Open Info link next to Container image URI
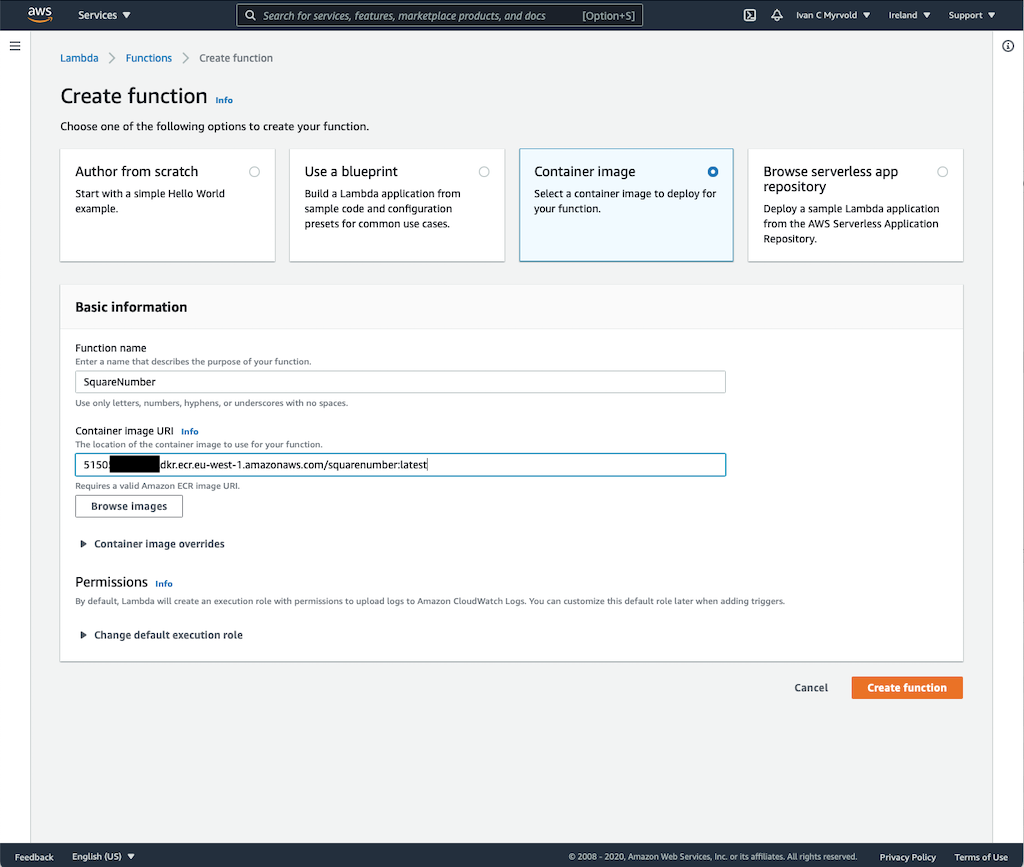The image size is (1024, 867). click(189, 432)
